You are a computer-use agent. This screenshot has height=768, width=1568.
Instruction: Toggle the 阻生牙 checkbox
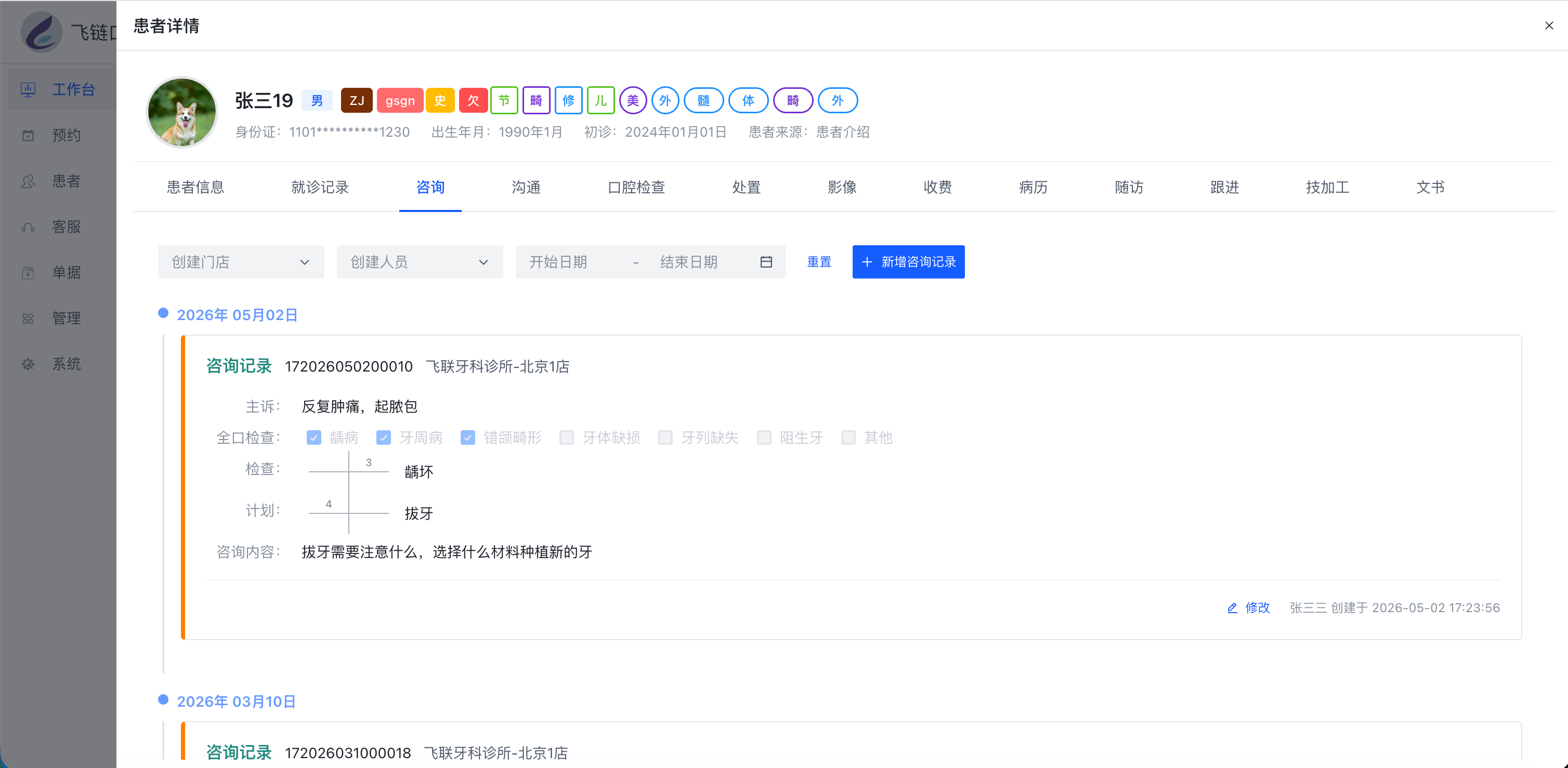pos(764,438)
